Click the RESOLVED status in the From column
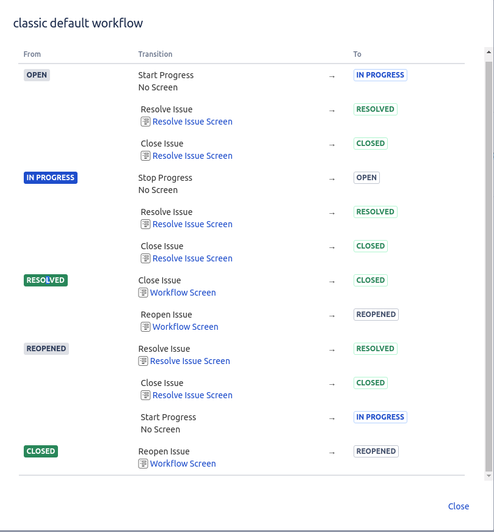Screen dimensions: 494x532 (45, 280)
